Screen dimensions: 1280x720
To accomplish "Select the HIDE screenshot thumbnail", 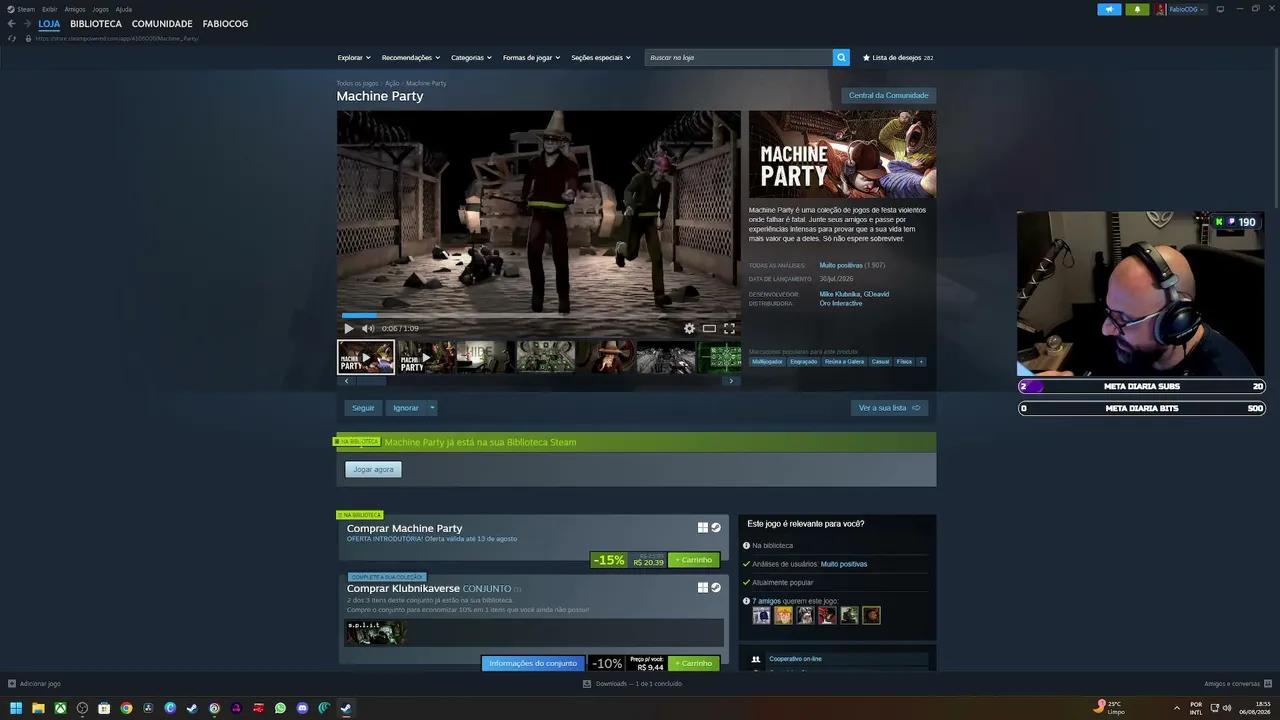I will pos(485,357).
